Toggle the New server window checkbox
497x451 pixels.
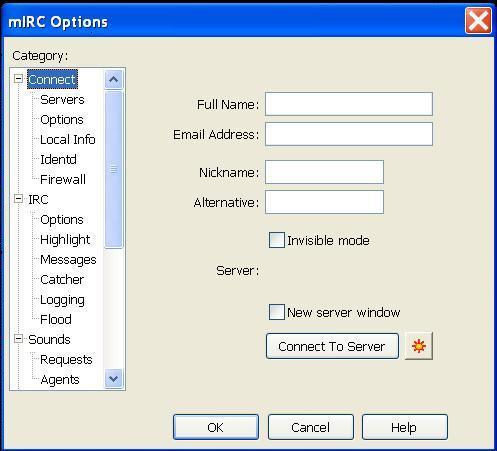[x=277, y=312]
